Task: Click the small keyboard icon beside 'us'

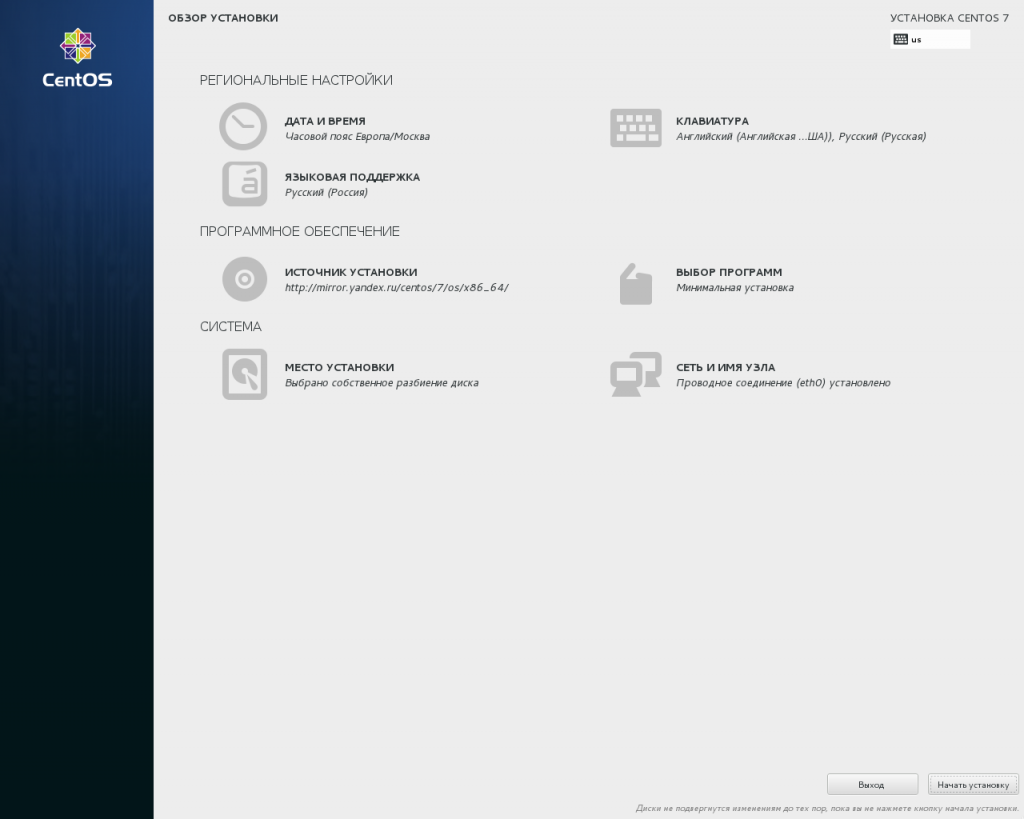Action: click(x=901, y=40)
